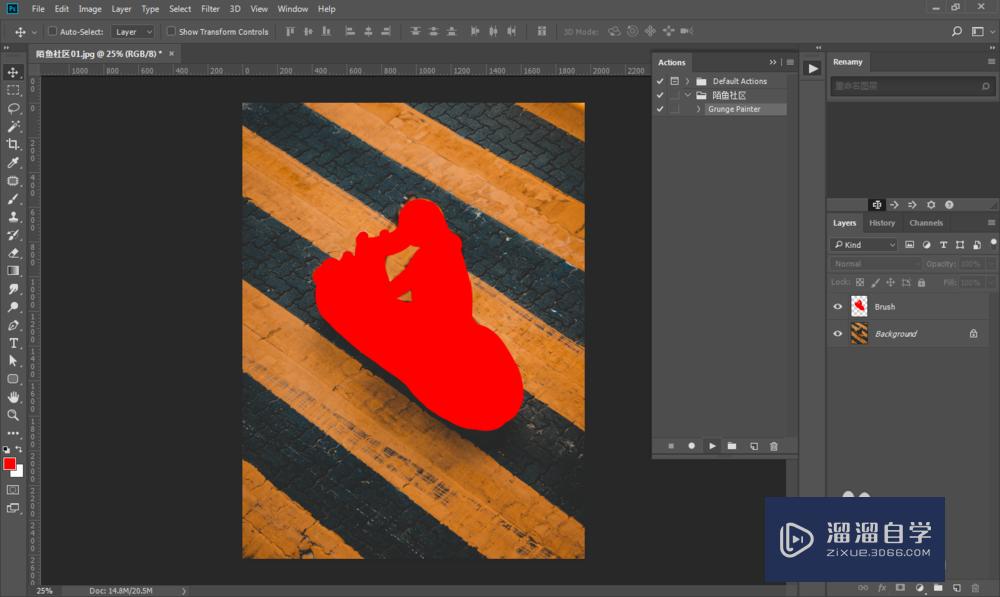Toggle Quick Mask mode
The width and height of the screenshot is (1000, 597).
(13, 490)
